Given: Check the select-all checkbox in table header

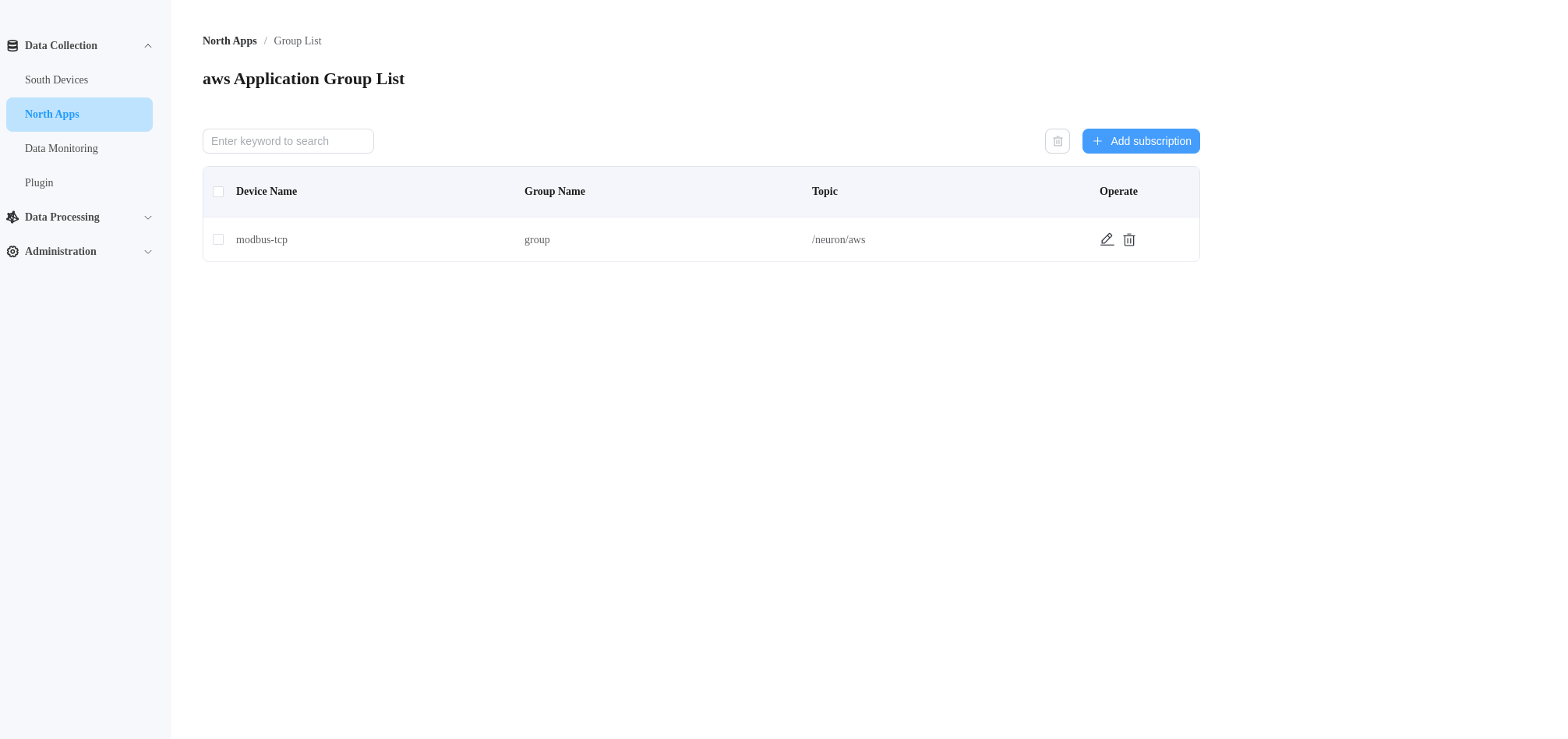Looking at the screenshot, I should [x=218, y=191].
